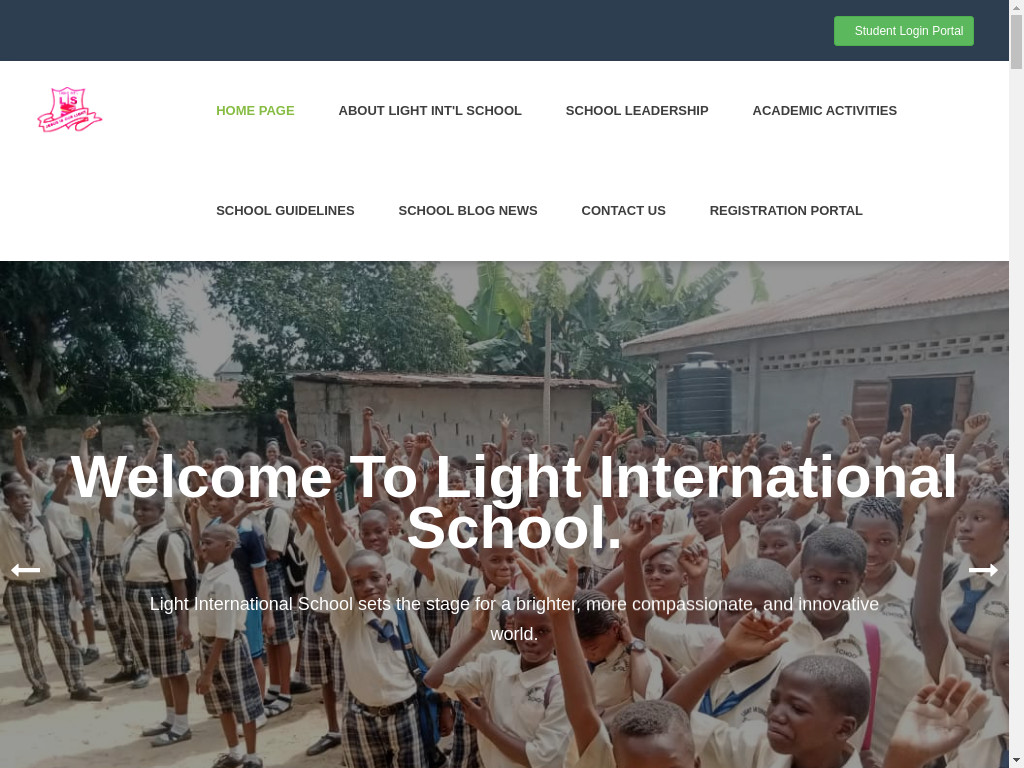Open the Student Login Portal
The width and height of the screenshot is (1024, 768).
coord(903,31)
